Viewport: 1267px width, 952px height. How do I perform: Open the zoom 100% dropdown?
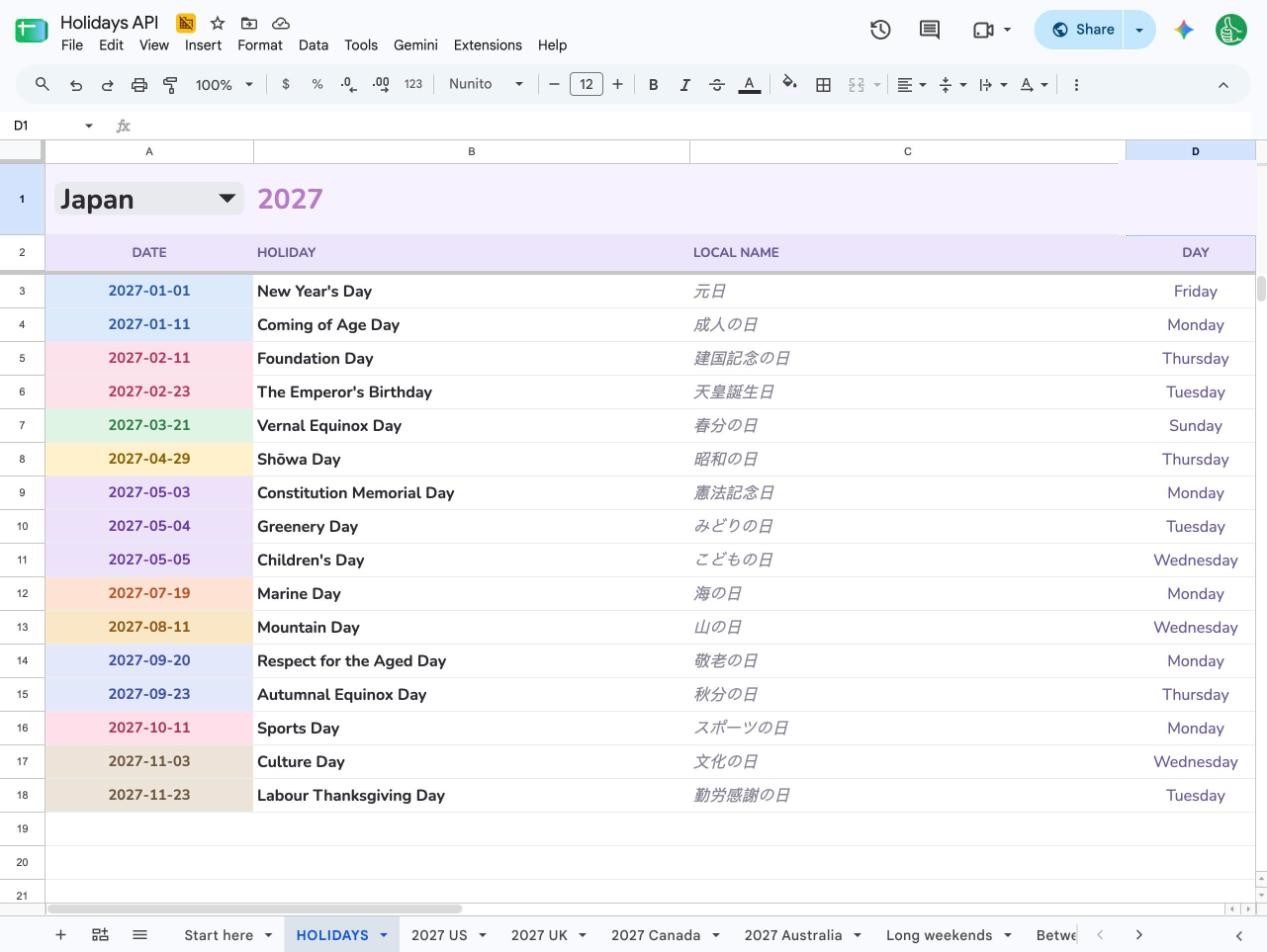[224, 85]
